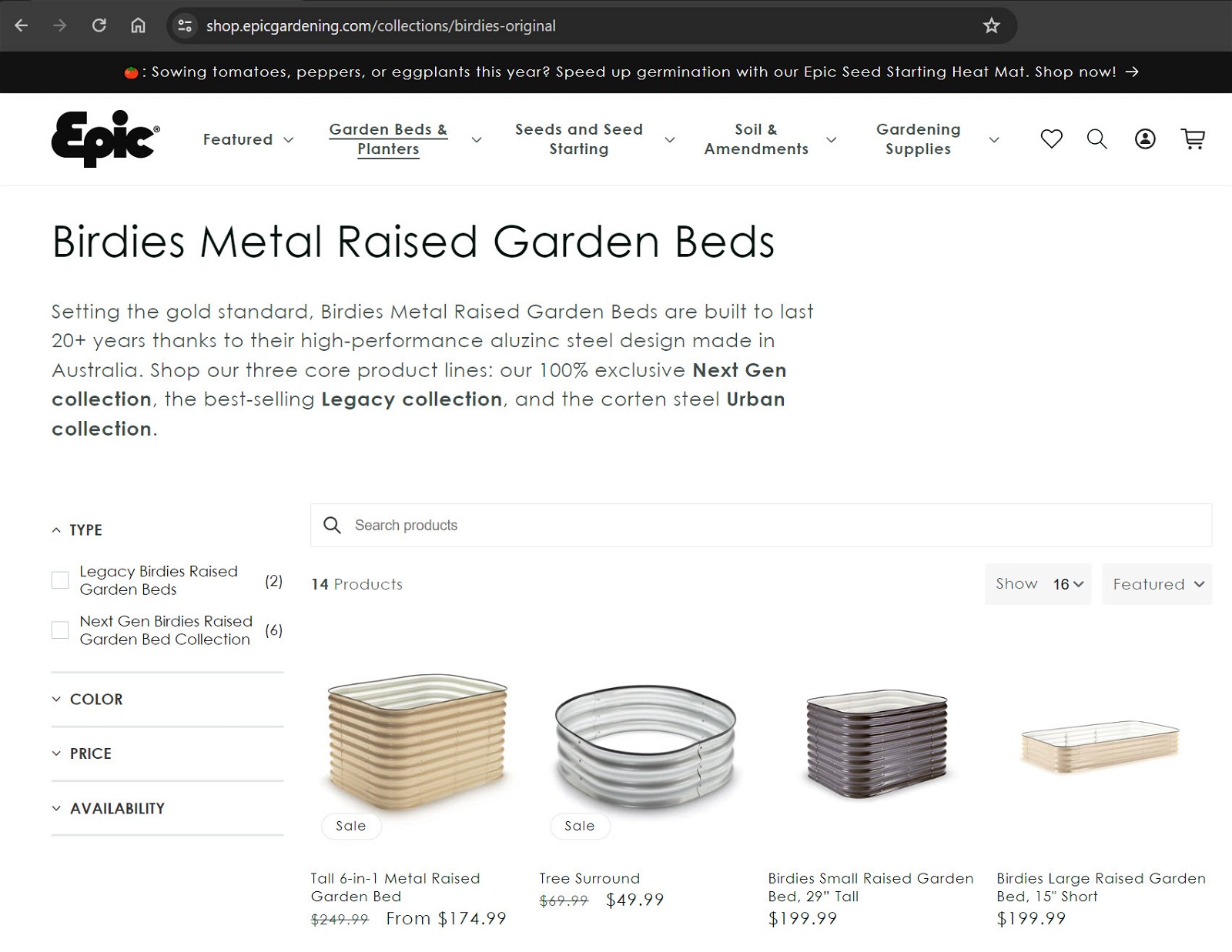Open Seeds and Seed Starting menu
This screenshot has height=952, width=1232.
pyautogui.click(x=579, y=139)
